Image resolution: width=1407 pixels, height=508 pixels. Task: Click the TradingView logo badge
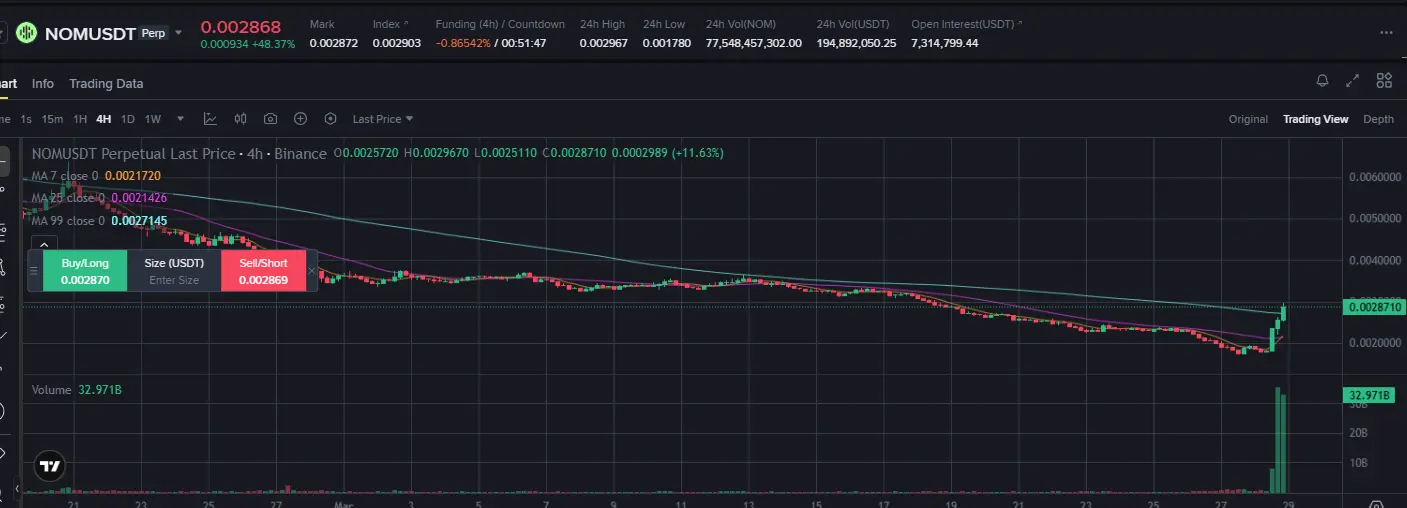49,466
